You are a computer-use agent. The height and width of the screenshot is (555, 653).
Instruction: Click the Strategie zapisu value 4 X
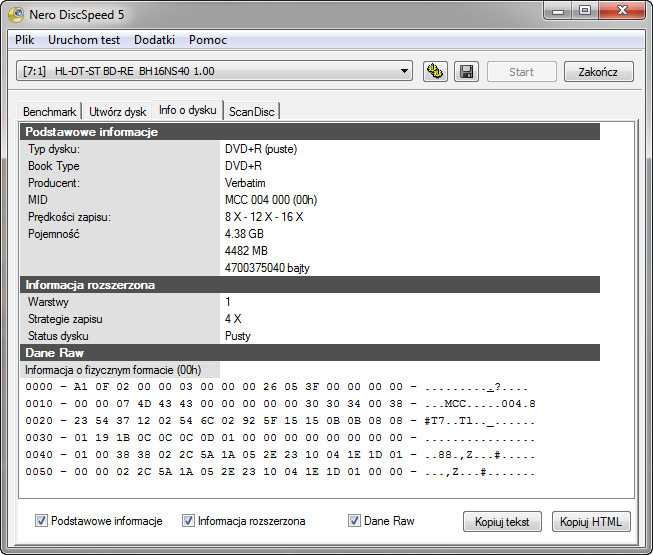[233, 319]
